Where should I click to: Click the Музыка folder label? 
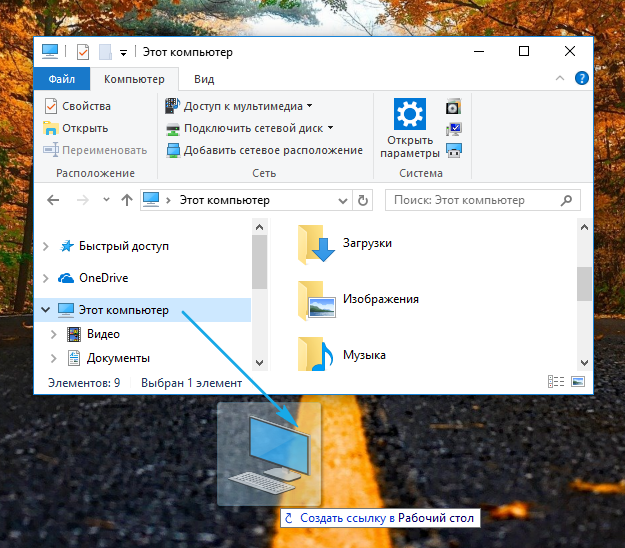tap(364, 355)
